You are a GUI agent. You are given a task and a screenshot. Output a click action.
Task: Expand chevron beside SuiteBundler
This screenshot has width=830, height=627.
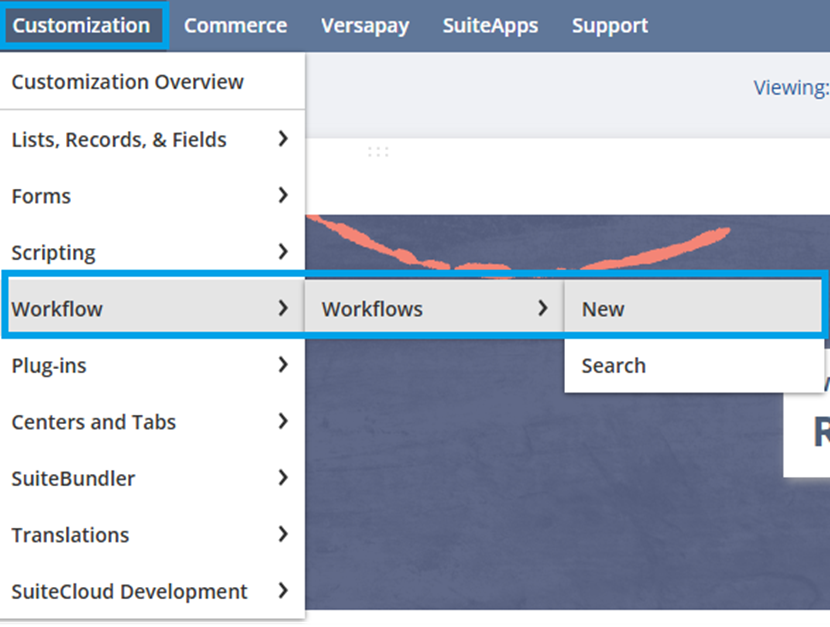tap(283, 478)
